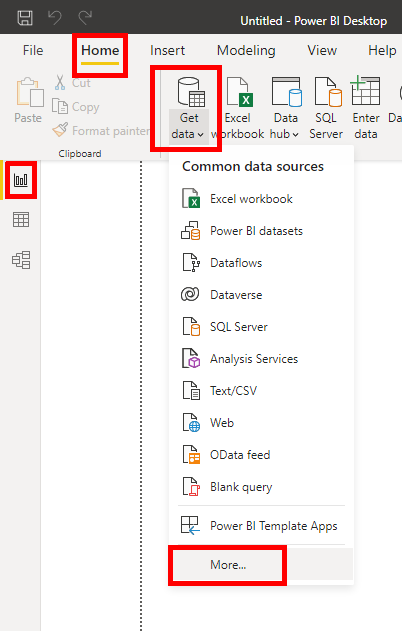Click the Get data cylinder icon

click(x=191, y=92)
